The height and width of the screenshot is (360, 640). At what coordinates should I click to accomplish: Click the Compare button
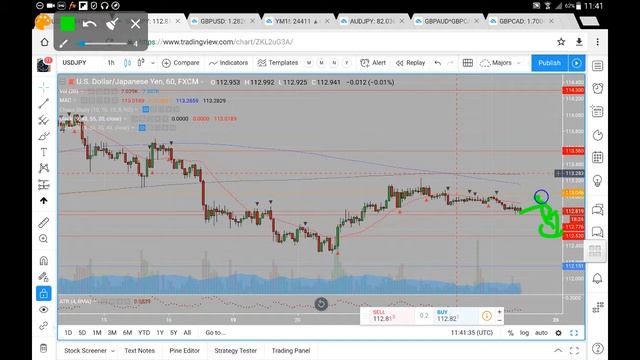(180, 63)
